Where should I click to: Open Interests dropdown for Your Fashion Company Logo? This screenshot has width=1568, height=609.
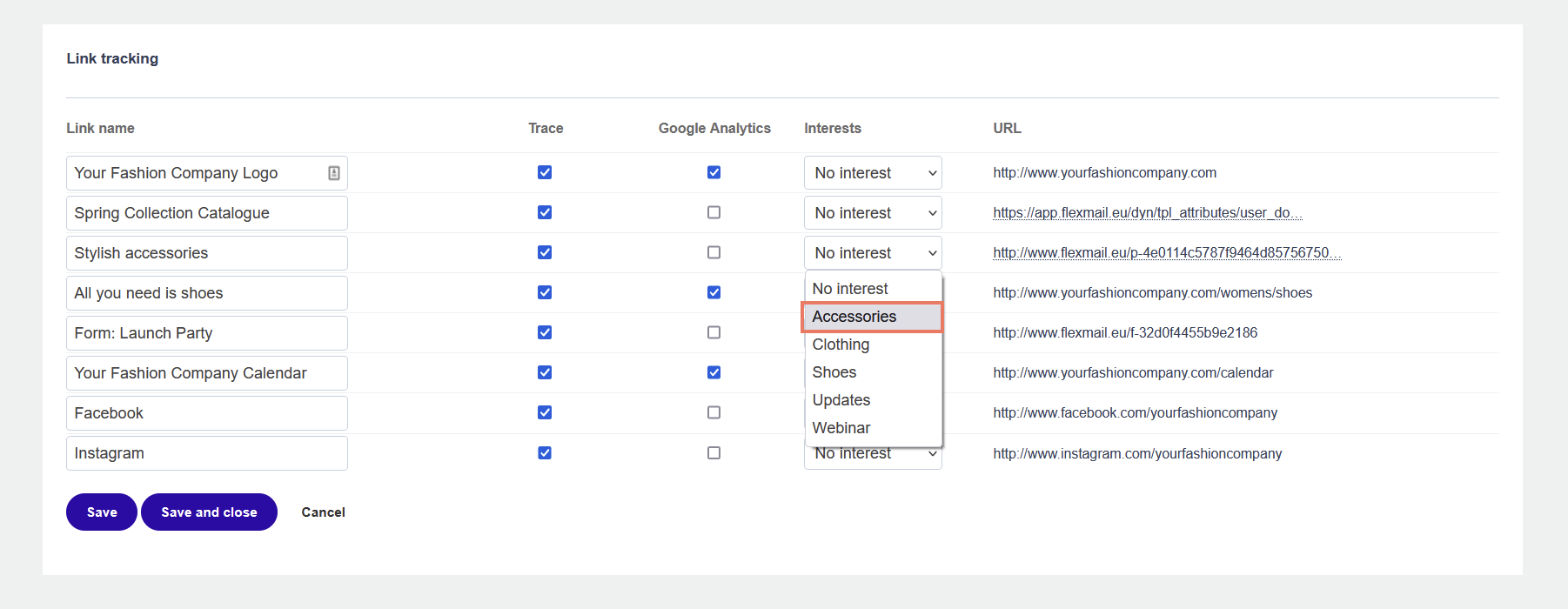(x=873, y=173)
